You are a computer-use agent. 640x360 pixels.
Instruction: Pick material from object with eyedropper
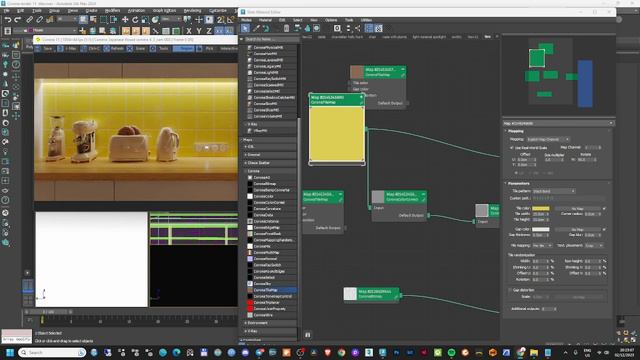point(256,28)
